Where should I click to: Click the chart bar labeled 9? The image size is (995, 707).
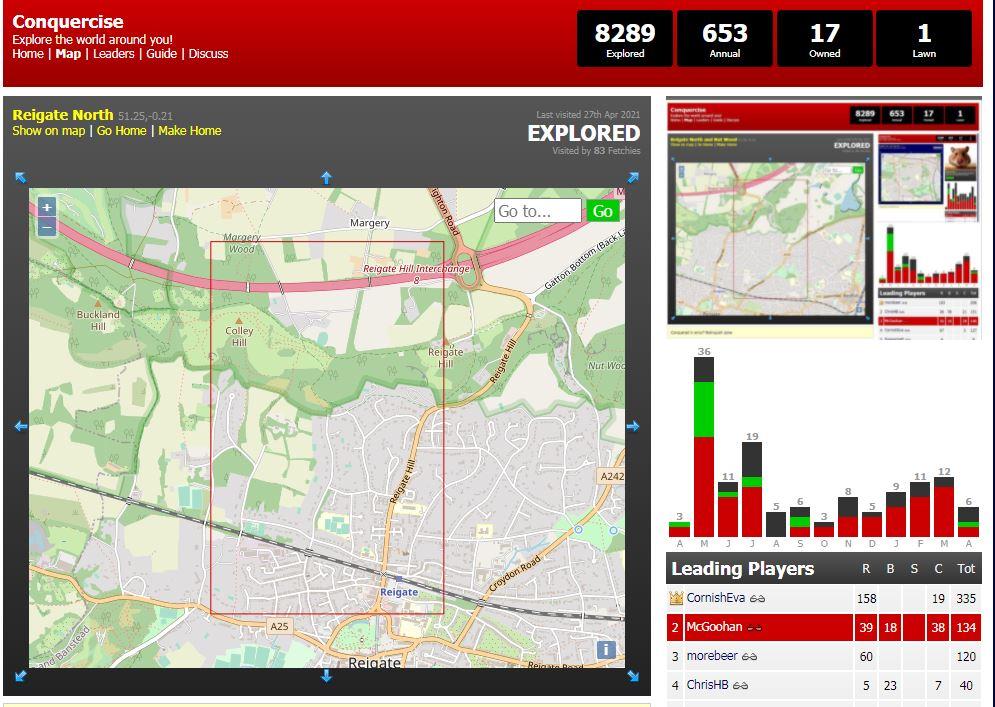pos(896,515)
